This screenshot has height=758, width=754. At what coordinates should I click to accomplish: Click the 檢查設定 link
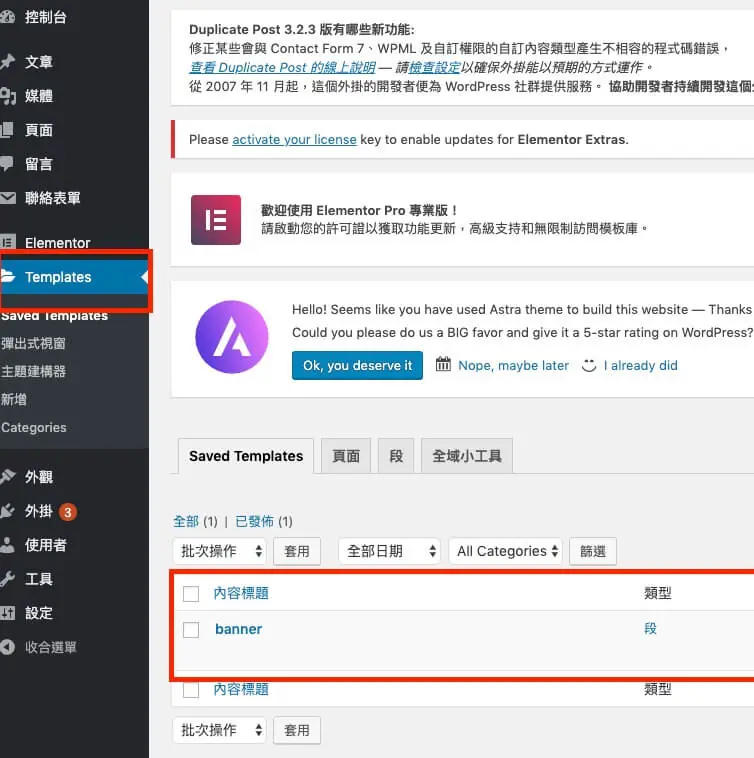[x=434, y=67]
